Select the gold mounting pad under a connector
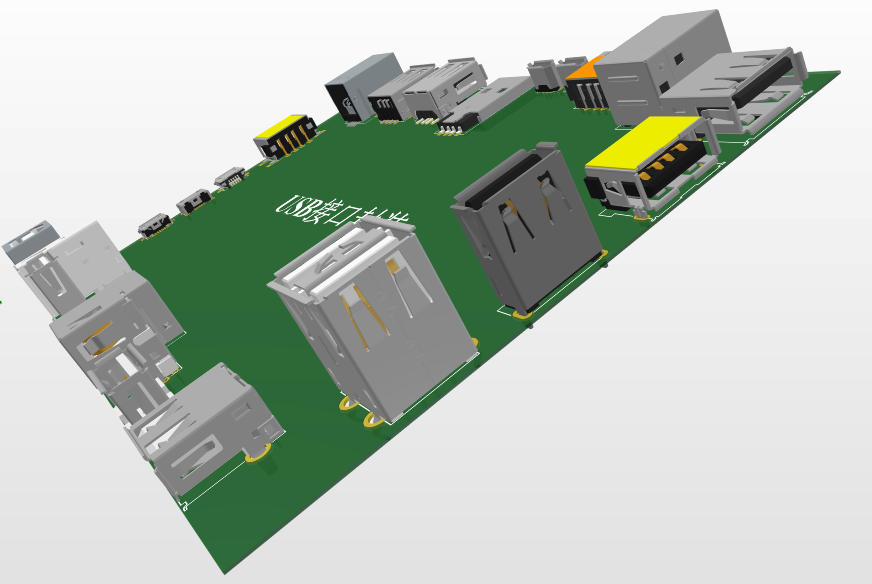Viewport: 872px width, 584px height. pyautogui.click(x=347, y=406)
